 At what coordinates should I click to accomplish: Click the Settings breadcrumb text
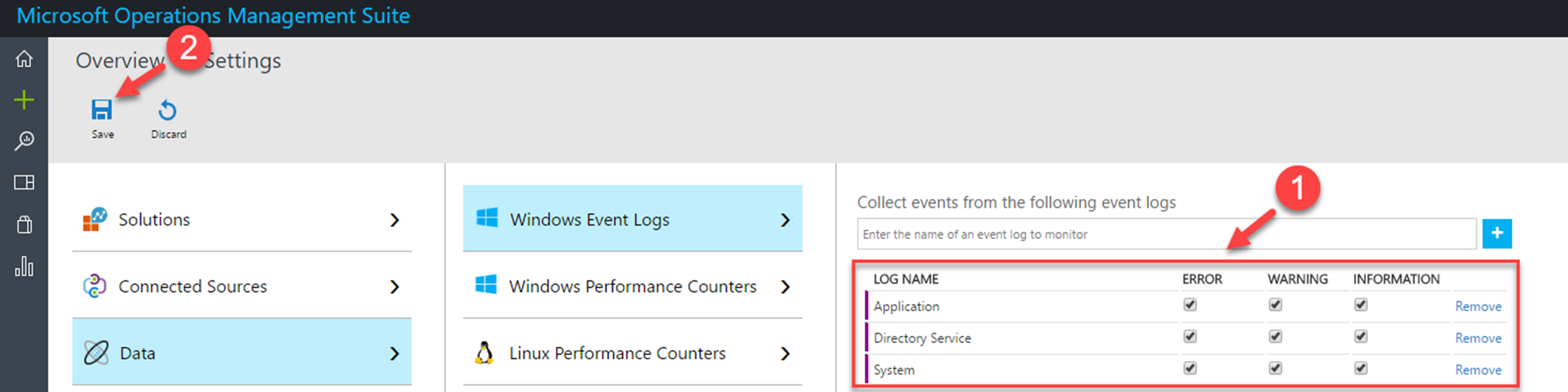click(242, 61)
